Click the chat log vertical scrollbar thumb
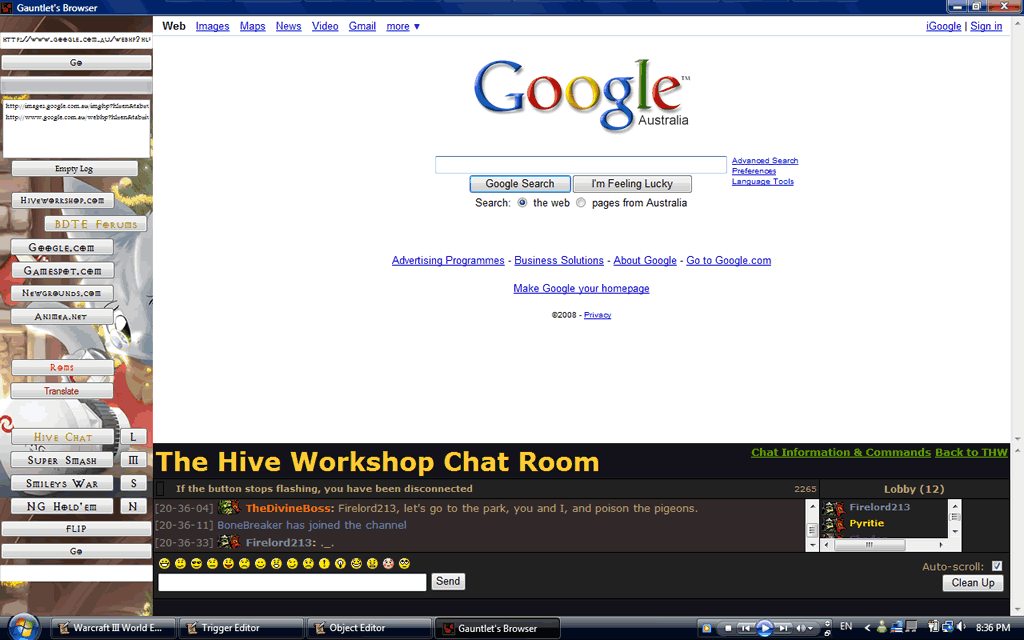This screenshot has width=1024, height=640. point(812,530)
